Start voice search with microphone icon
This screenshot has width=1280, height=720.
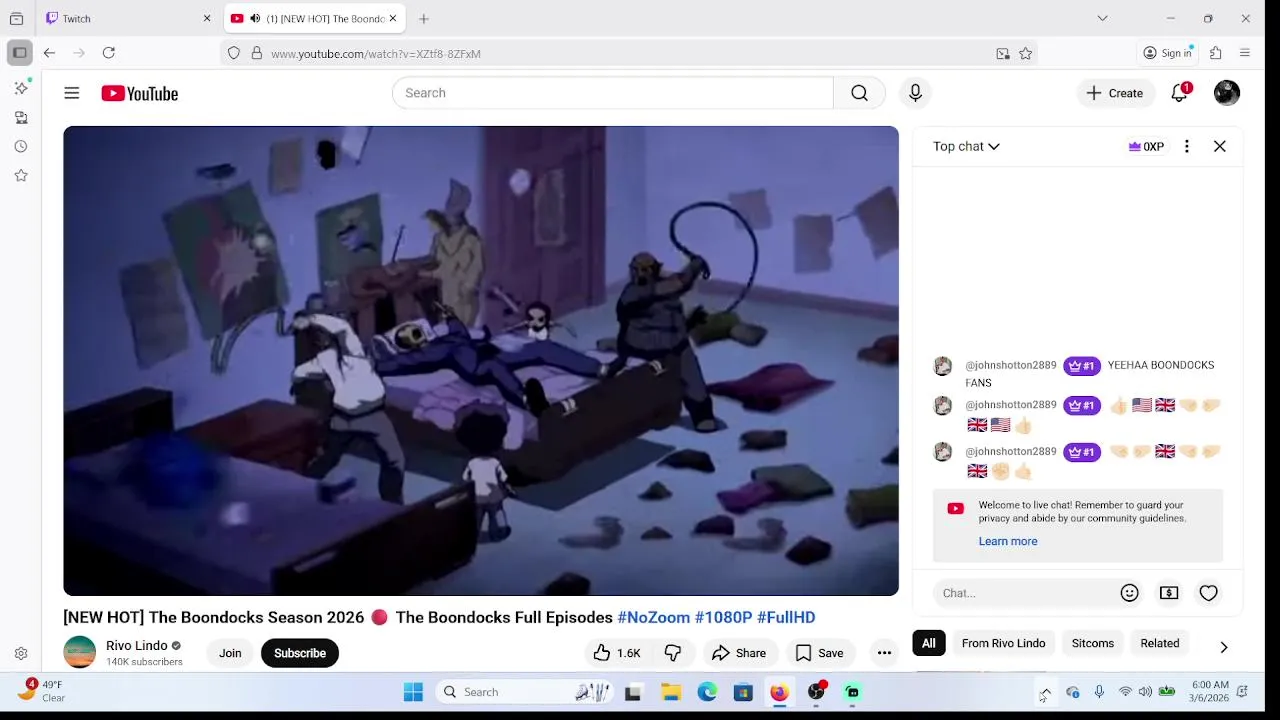click(x=915, y=93)
